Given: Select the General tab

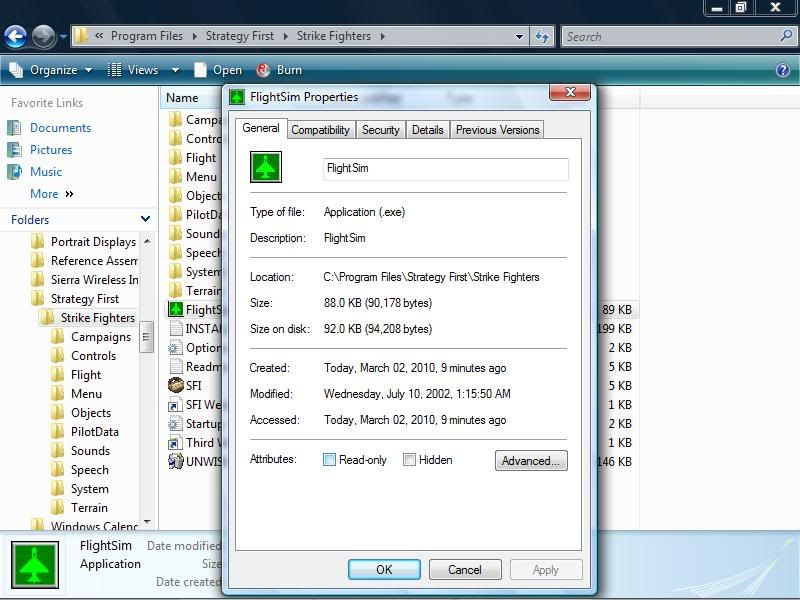Looking at the screenshot, I should (x=261, y=128).
